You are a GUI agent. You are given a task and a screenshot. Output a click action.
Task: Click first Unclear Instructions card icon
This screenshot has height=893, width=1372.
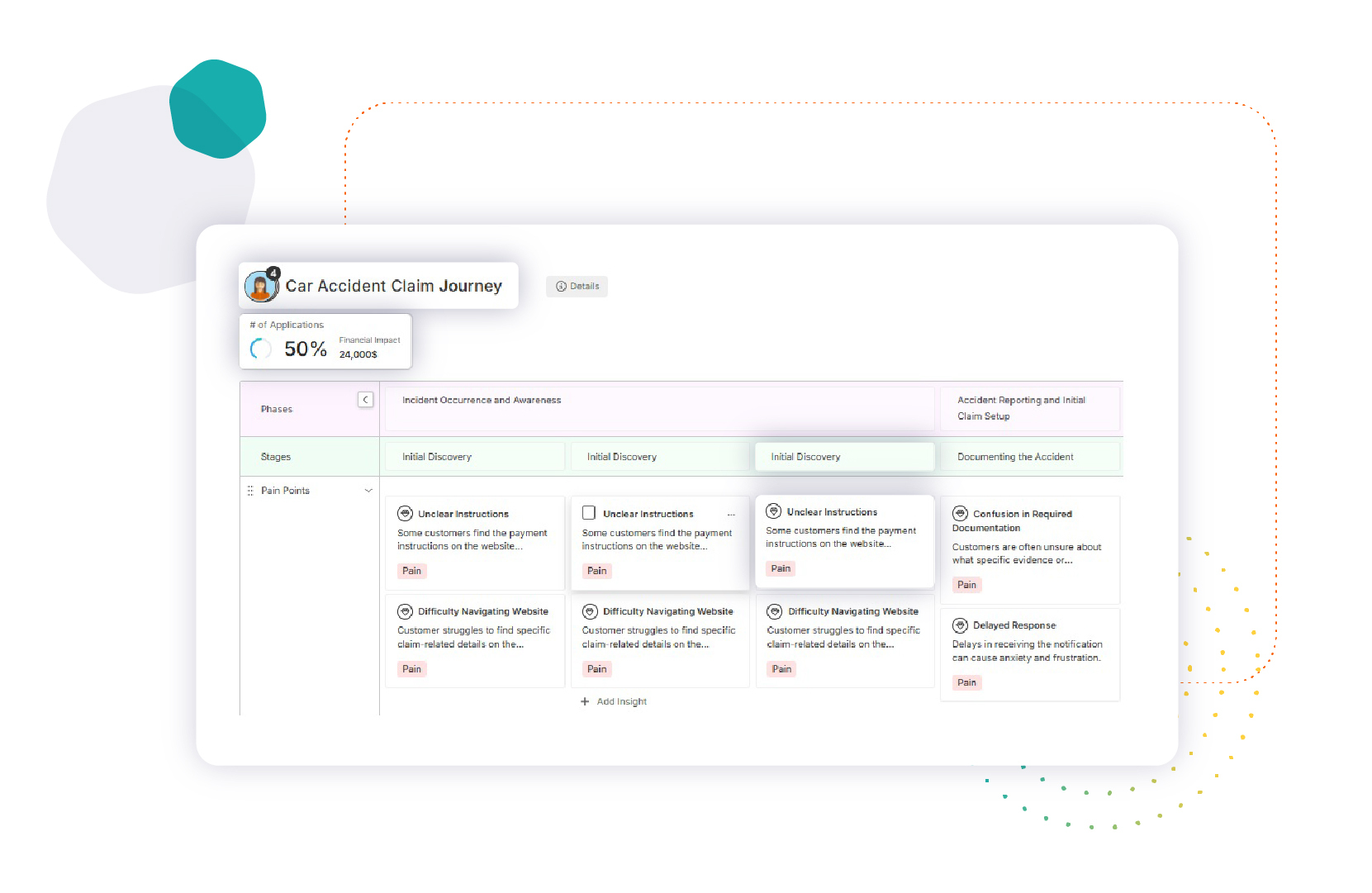coord(405,514)
